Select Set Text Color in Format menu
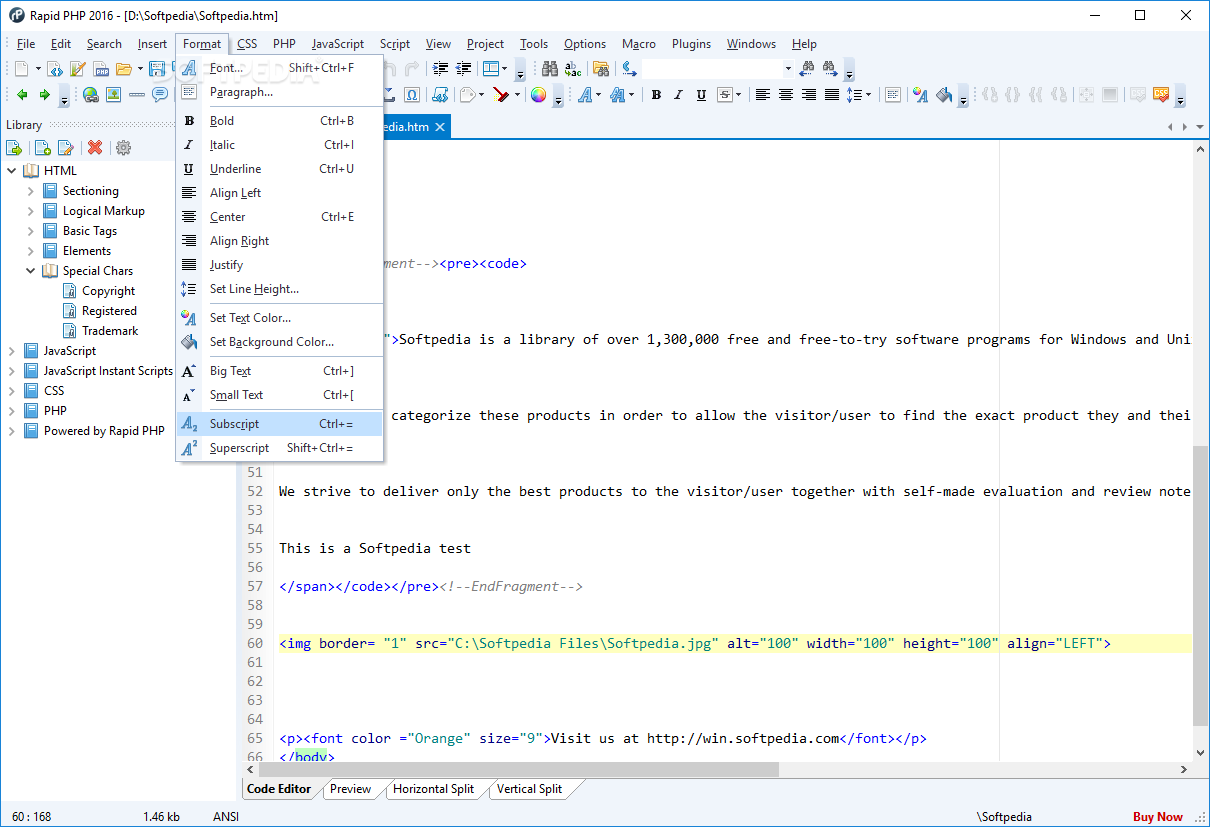The height and width of the screenshot is (827, 1210). click(280, 318)
